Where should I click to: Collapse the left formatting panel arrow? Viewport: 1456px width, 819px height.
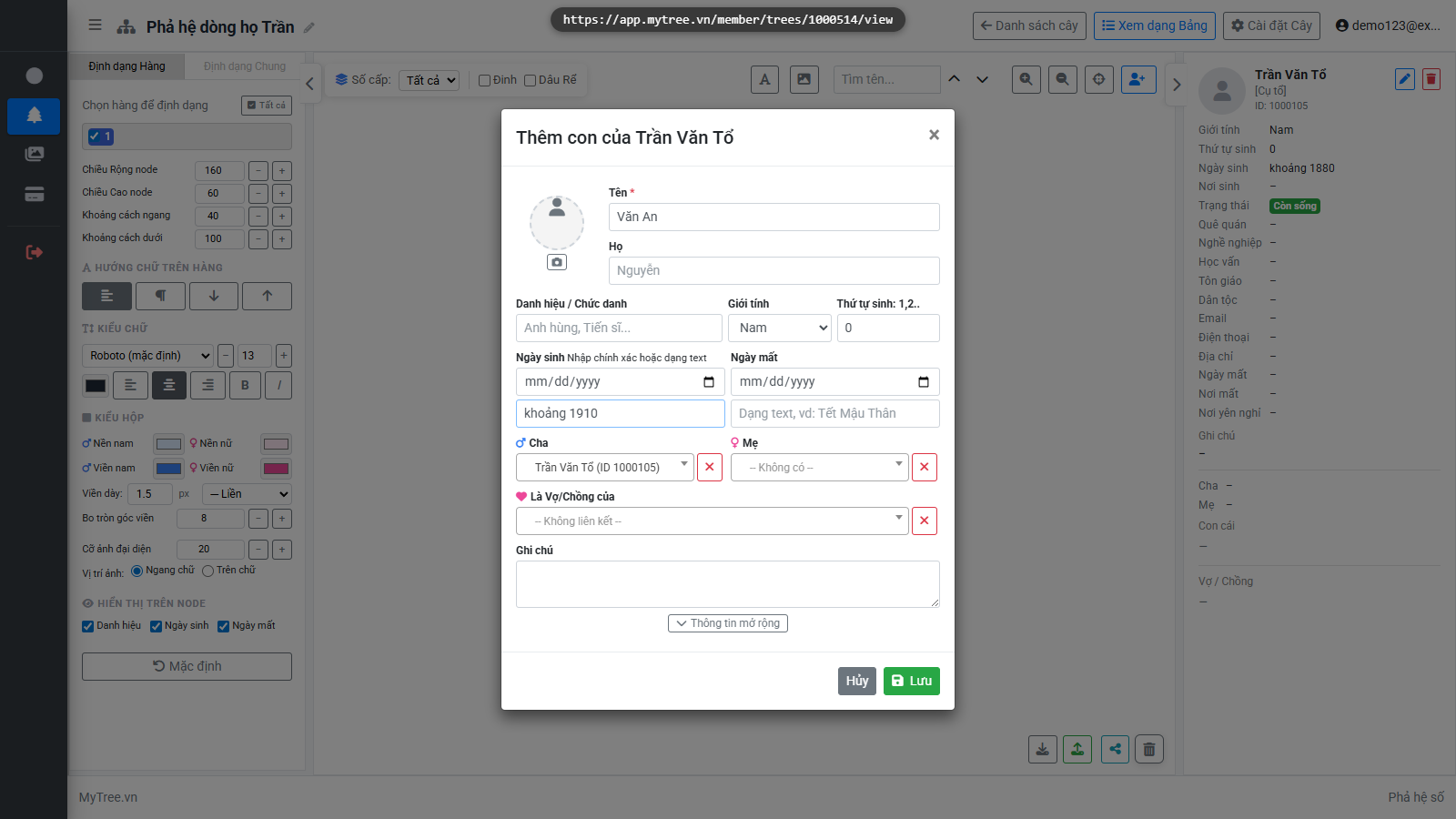(309, 84)
